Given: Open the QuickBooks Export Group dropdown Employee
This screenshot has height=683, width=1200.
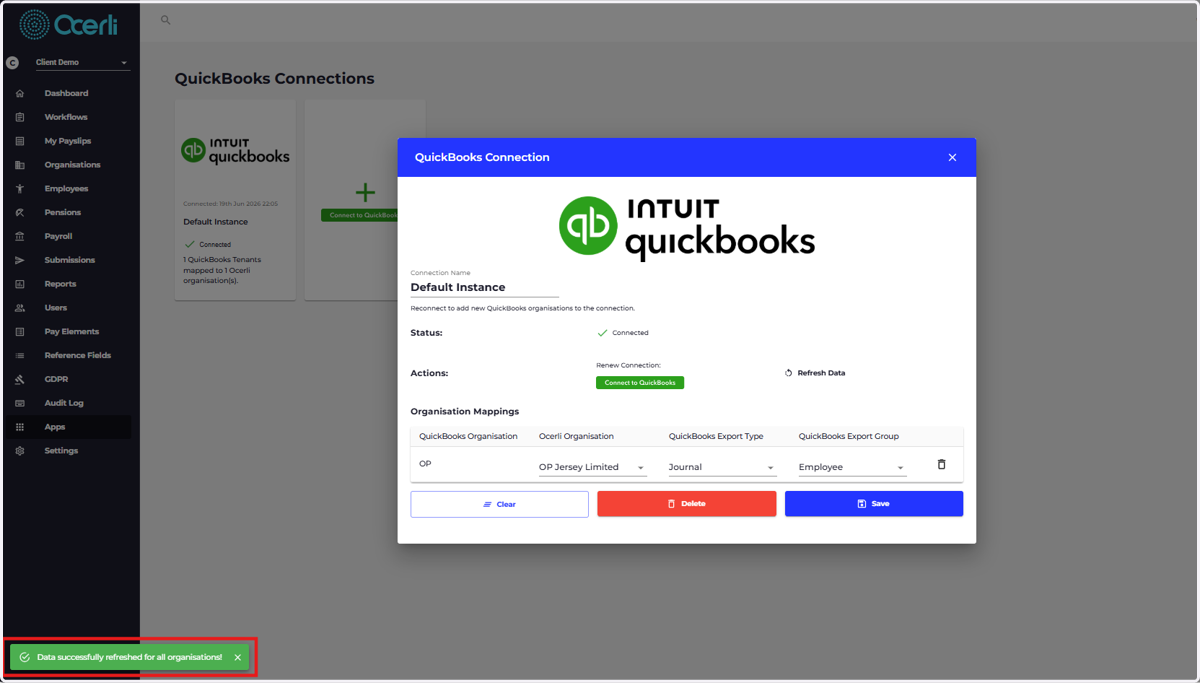Looking at the screenshot, I should pos(852,467).
